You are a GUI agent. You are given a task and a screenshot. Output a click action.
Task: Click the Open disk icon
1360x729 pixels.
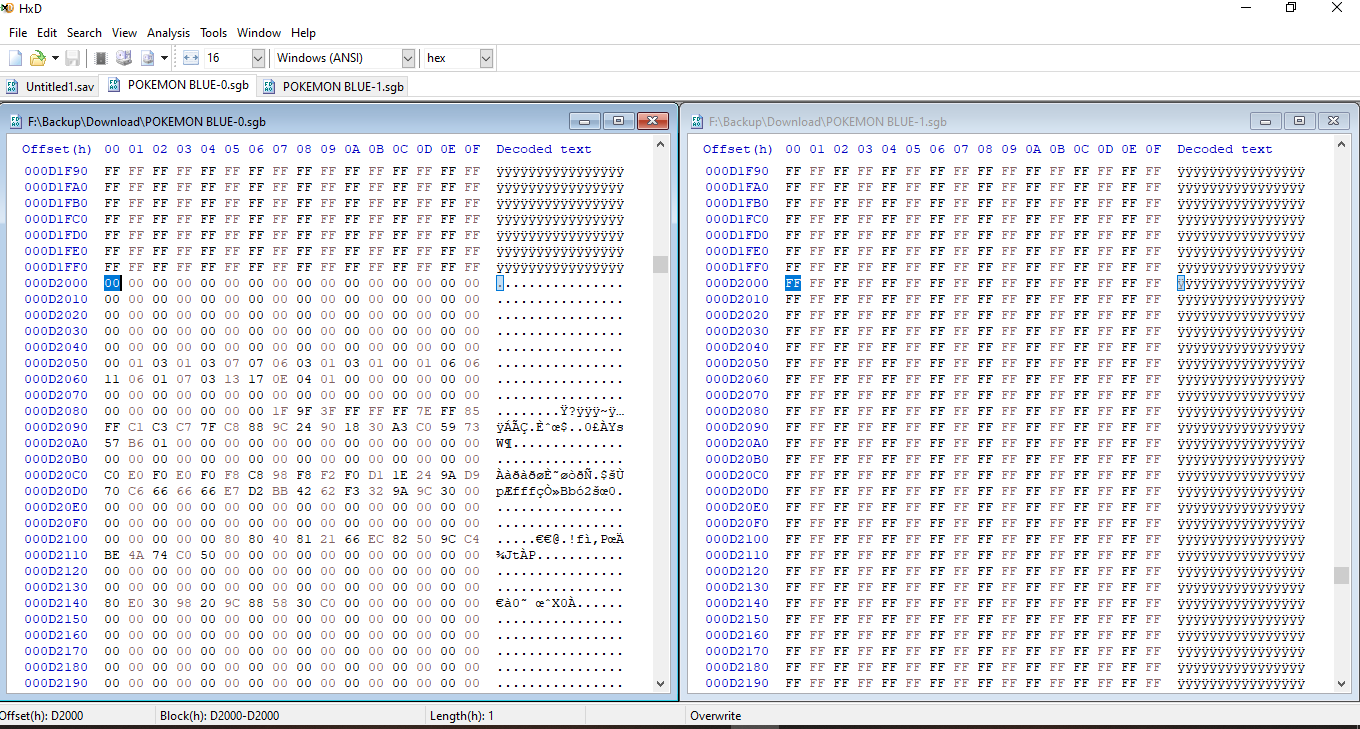pos(124,58)
